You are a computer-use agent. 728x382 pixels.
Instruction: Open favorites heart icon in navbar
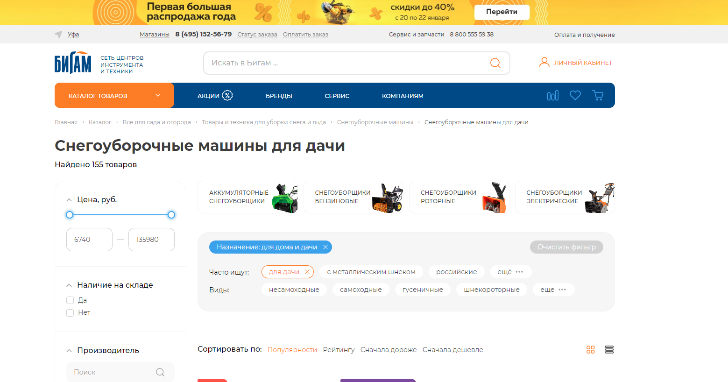coord(575,96)
